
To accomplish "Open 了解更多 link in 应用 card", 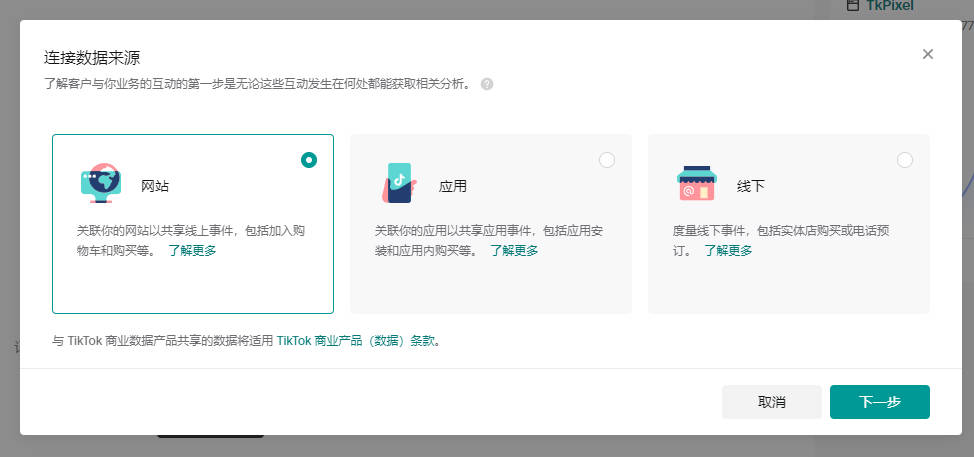I will coord(514,250).
